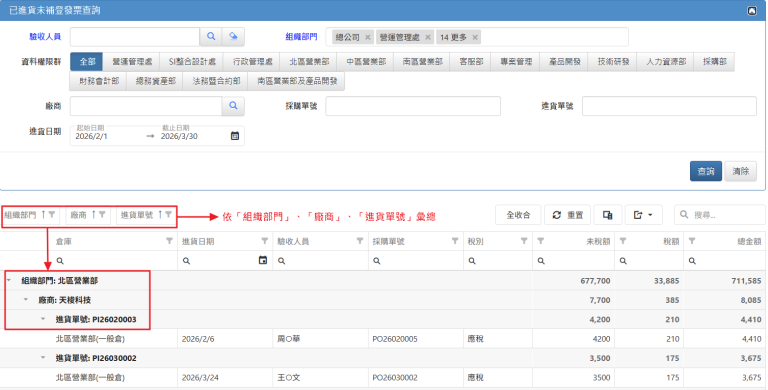Click the filter icon on 廠商 group chip
Screen dimensions: 768x390
(x=102, y=215)
